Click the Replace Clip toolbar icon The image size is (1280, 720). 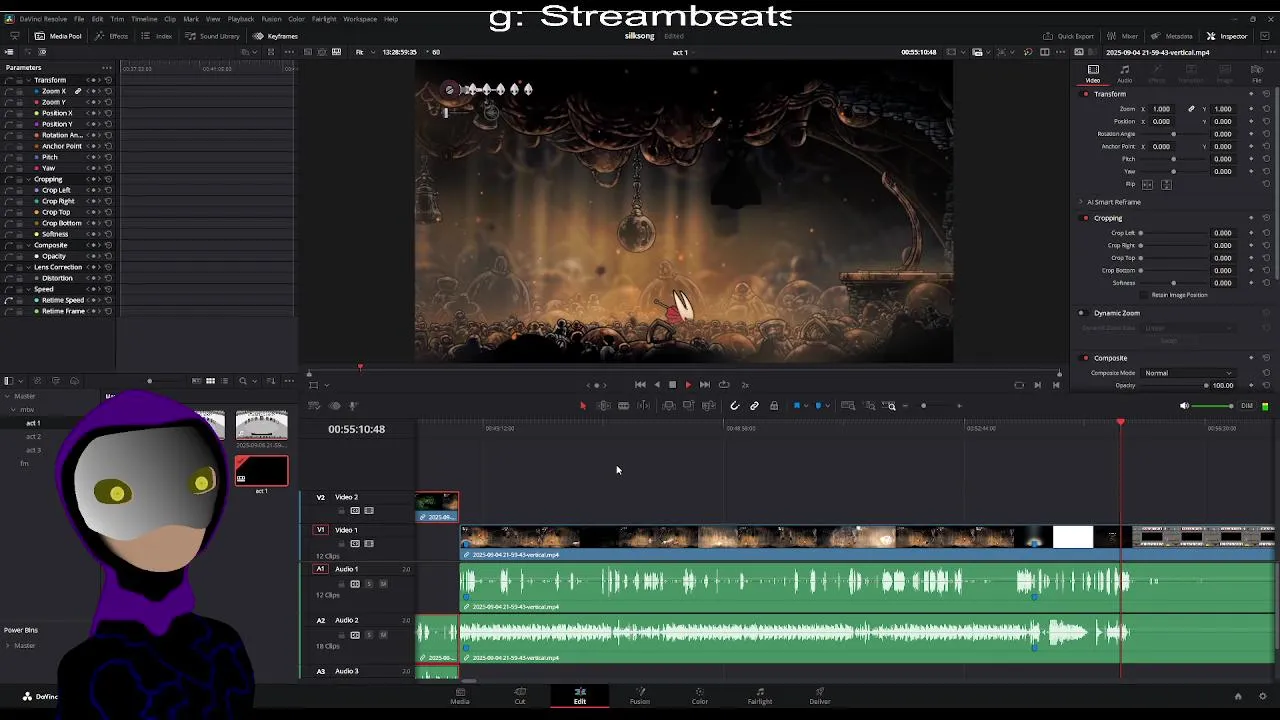(708, 405)
